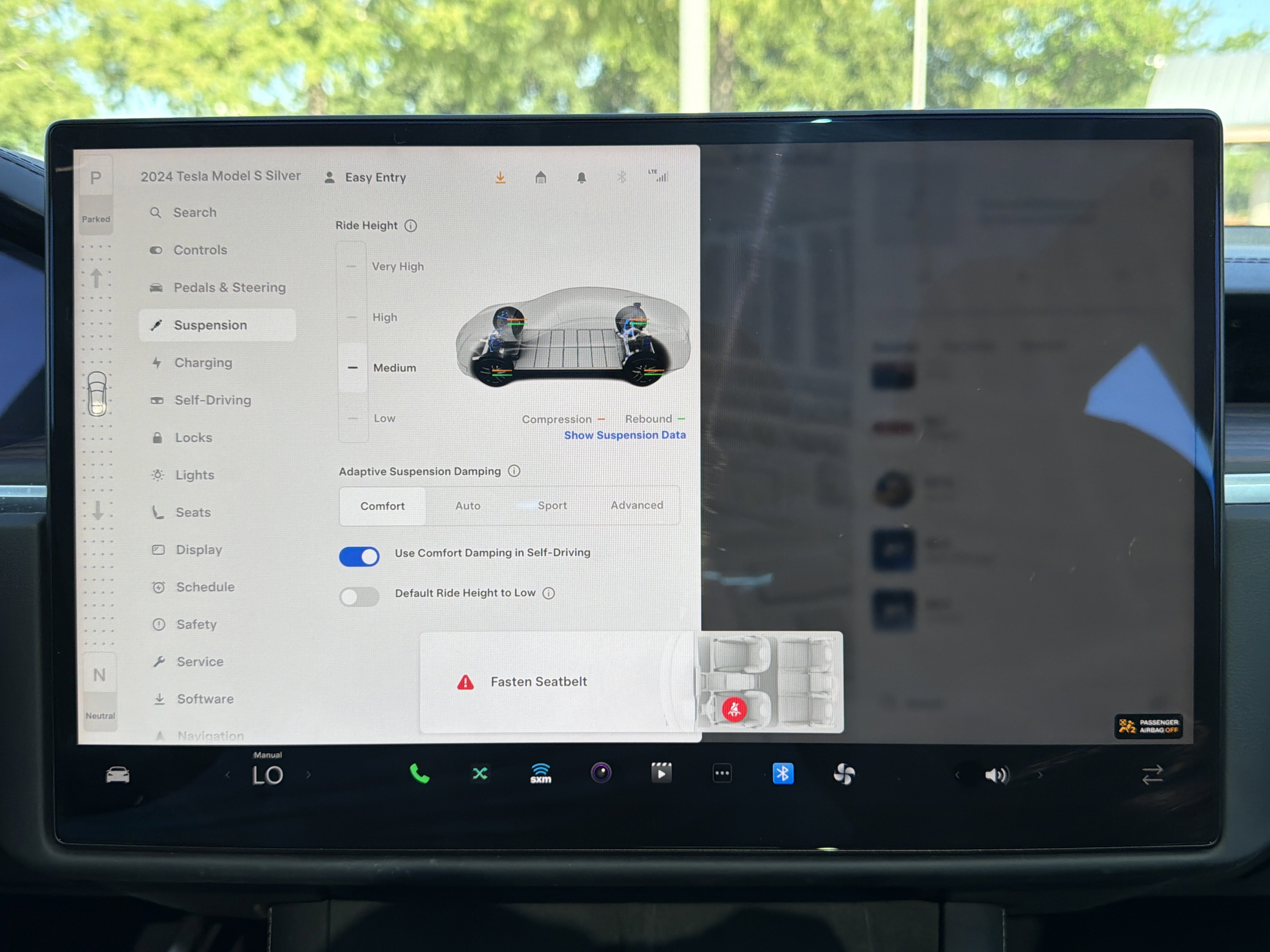Enable Default Ride Height to Low
This screenshot has height=952, width=1270.
(359, 597)
